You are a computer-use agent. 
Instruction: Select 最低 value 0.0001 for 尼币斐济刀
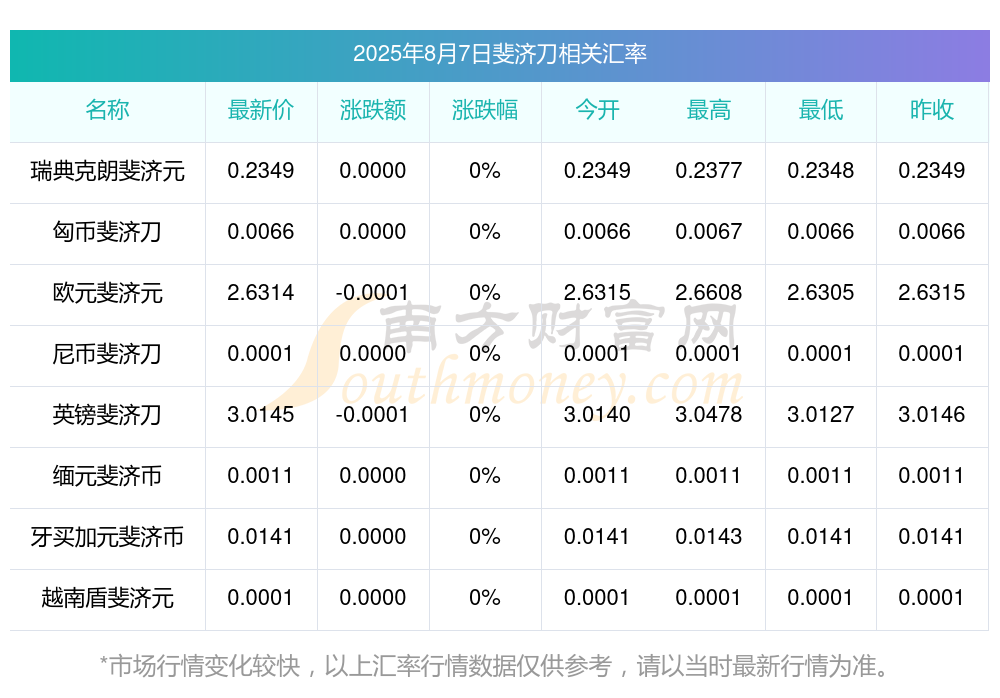click(x=820, y=353)
